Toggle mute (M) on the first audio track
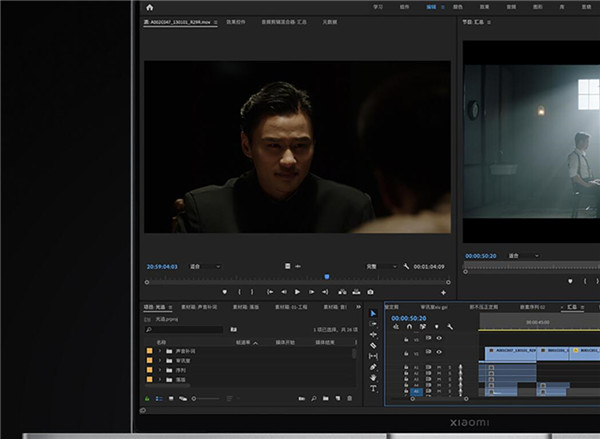 [438, 367]
